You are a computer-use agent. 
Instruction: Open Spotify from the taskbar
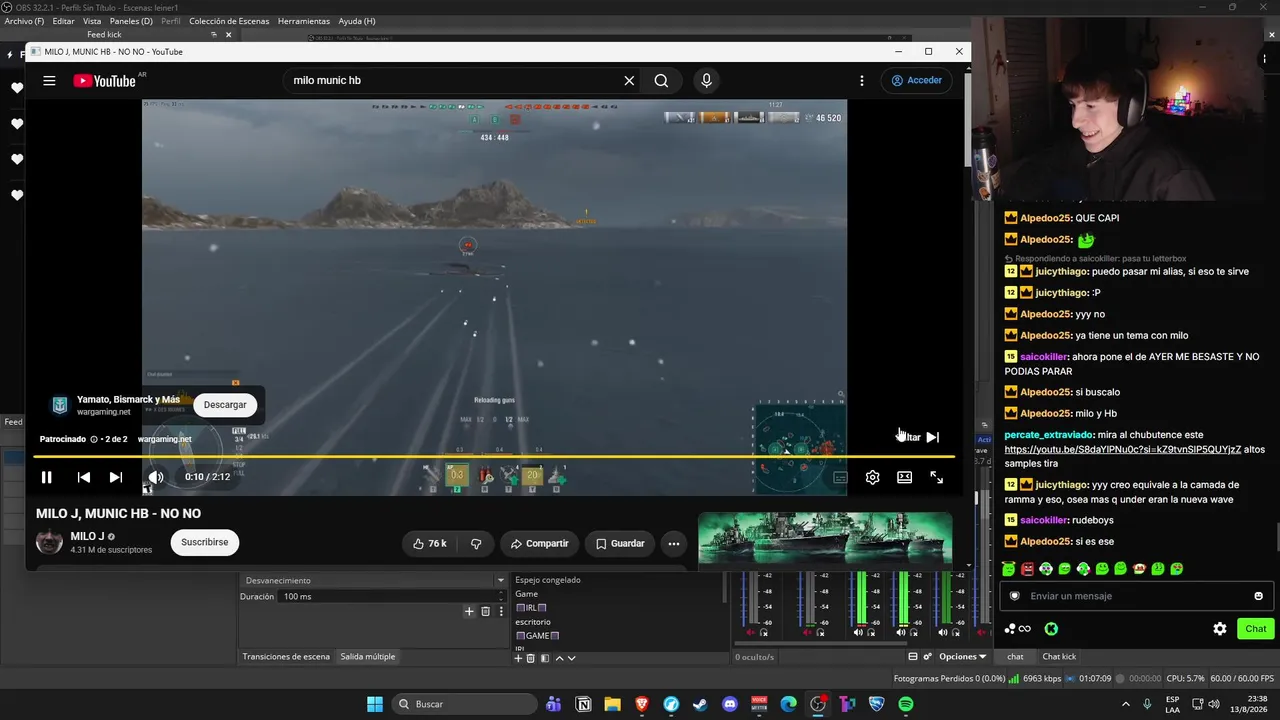pyautogui.click(x=906, y=704)
